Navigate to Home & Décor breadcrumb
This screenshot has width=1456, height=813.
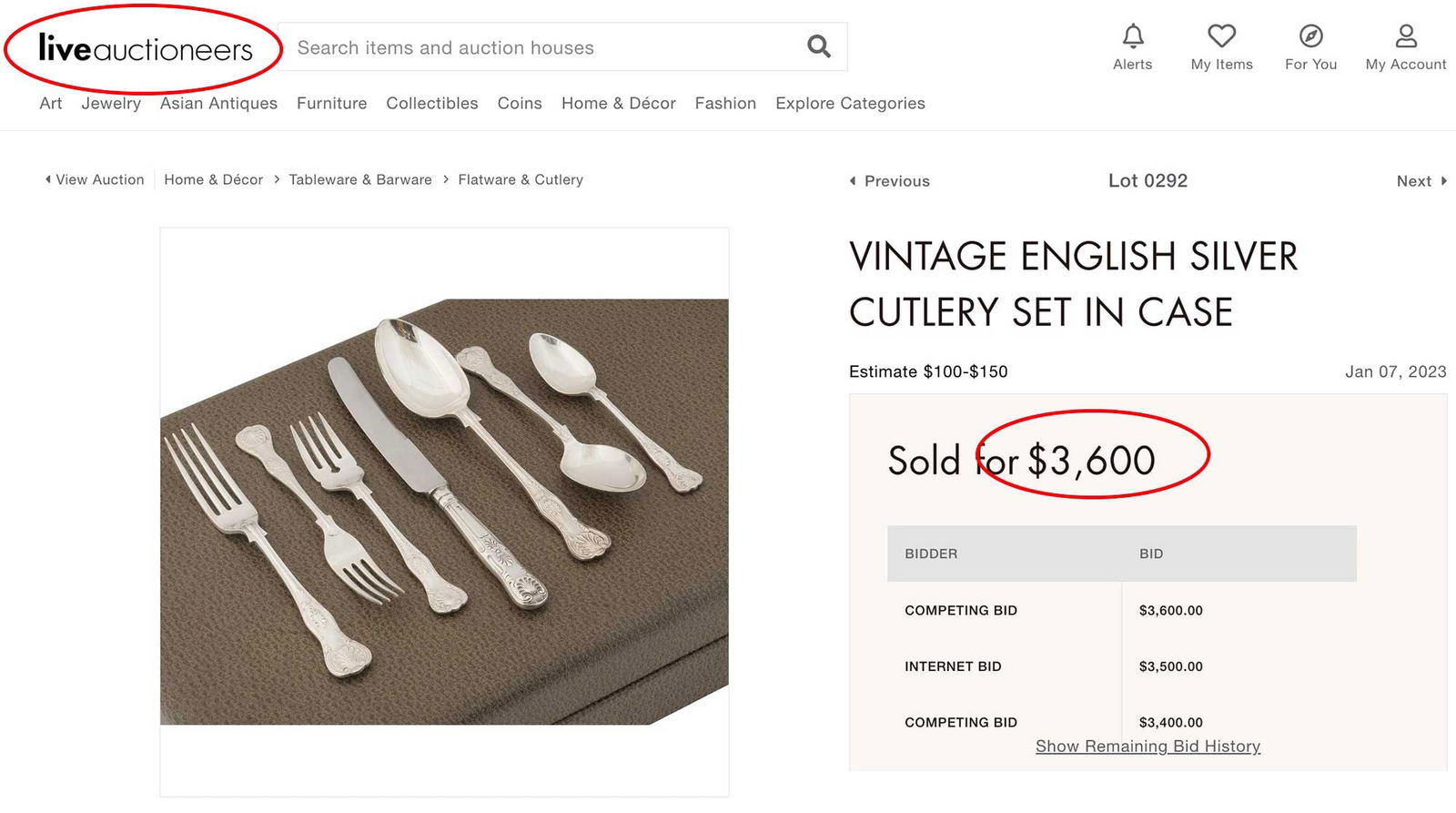coord(213,179)
